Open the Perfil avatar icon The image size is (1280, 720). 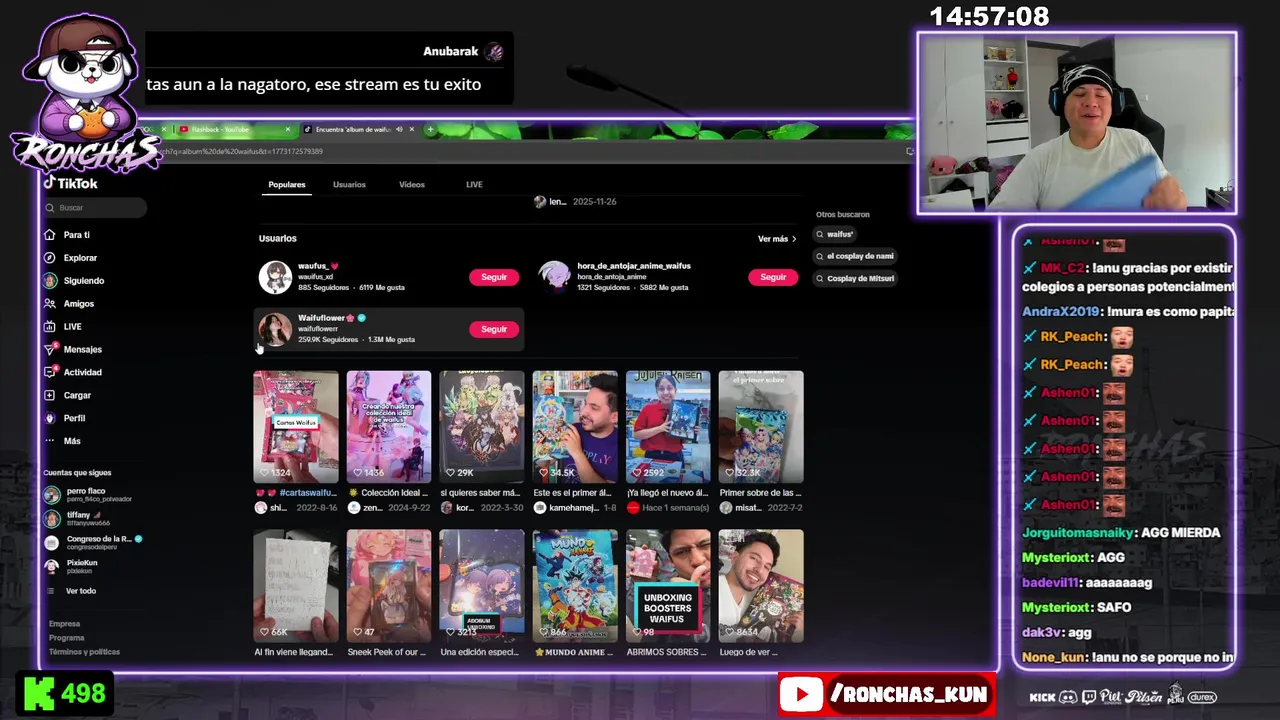click(x=50, y=418)
